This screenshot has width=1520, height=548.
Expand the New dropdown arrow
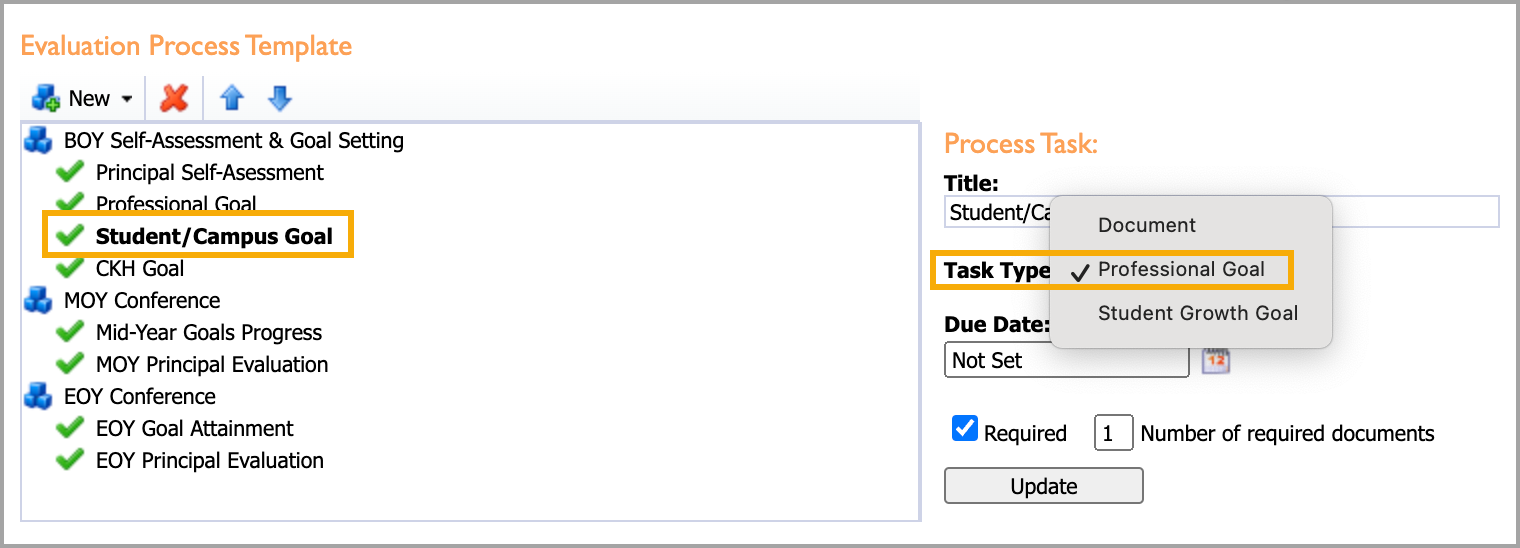127,99
